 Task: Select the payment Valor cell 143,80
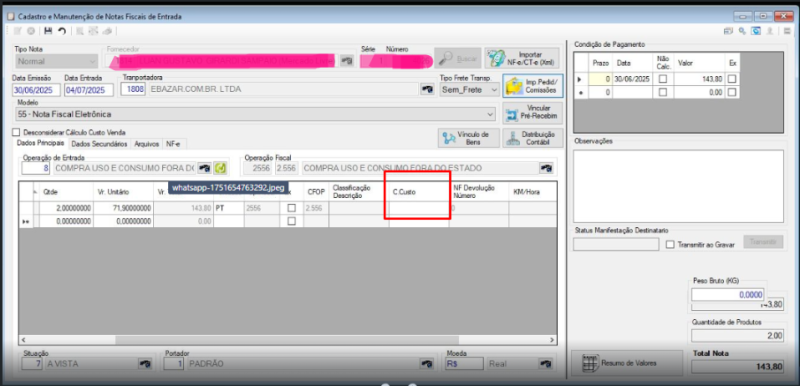[x=699, y=79]
